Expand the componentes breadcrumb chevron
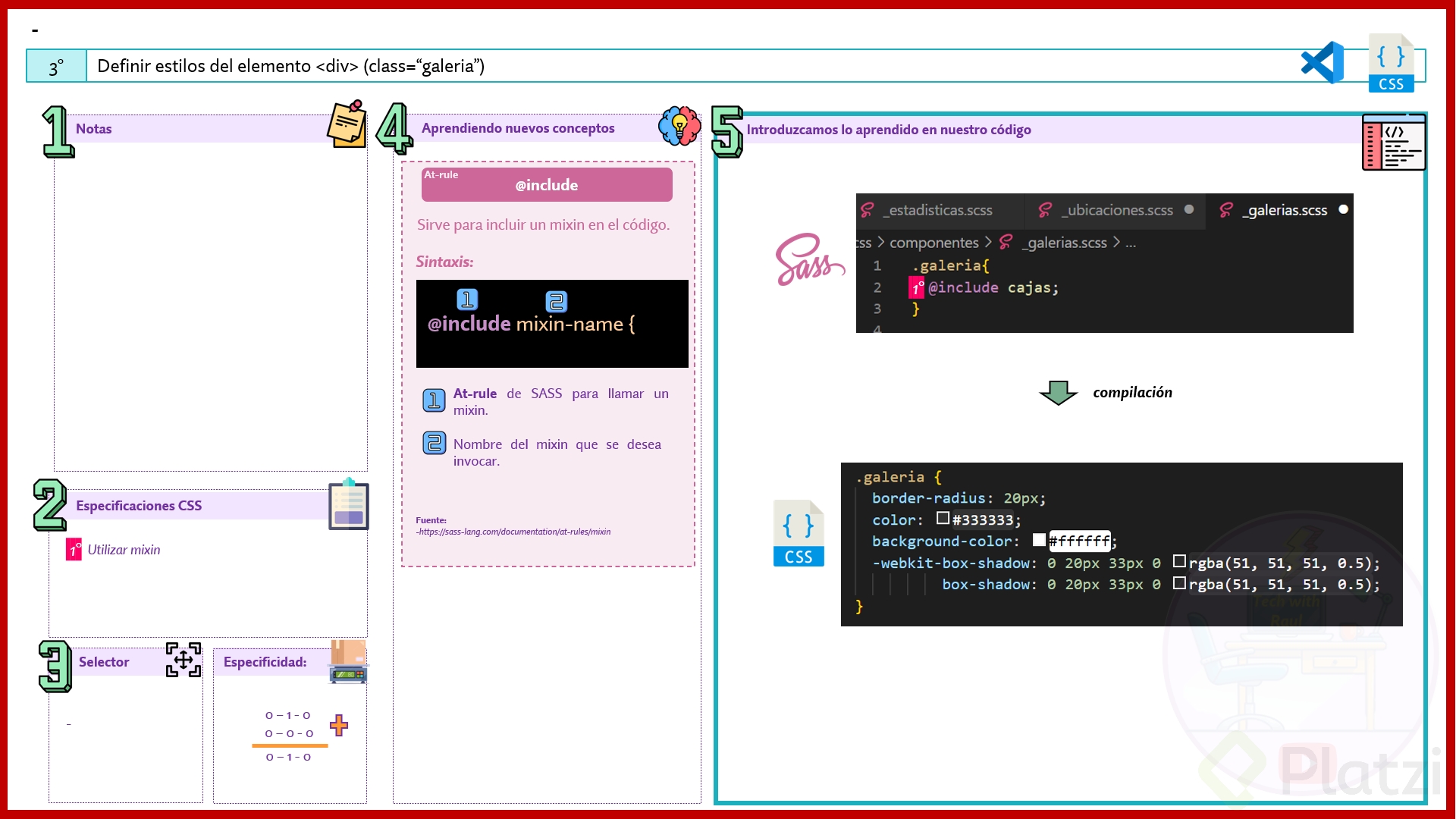 (x=990, y=243)
